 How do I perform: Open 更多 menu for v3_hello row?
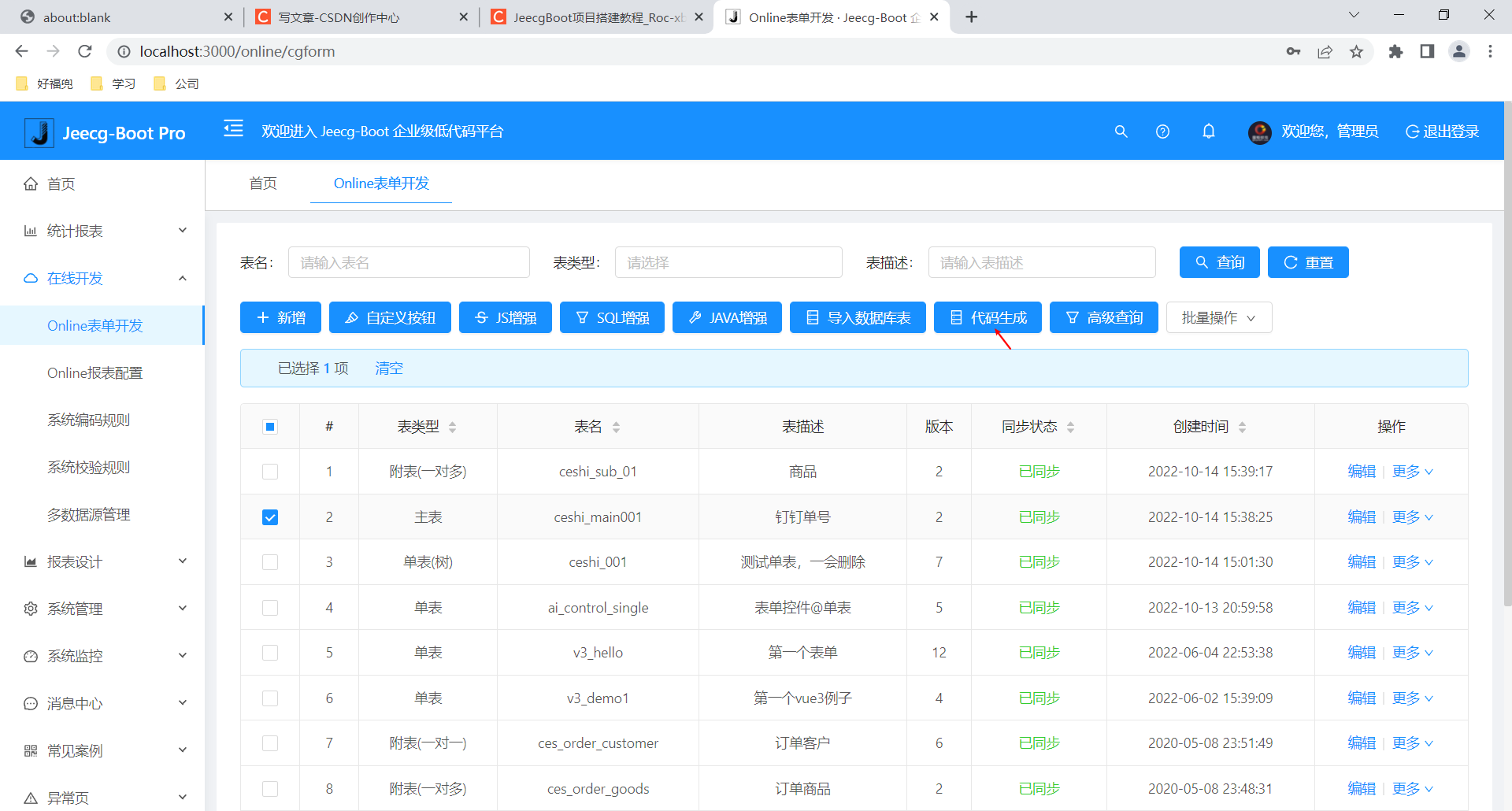tap(1413, 653)
